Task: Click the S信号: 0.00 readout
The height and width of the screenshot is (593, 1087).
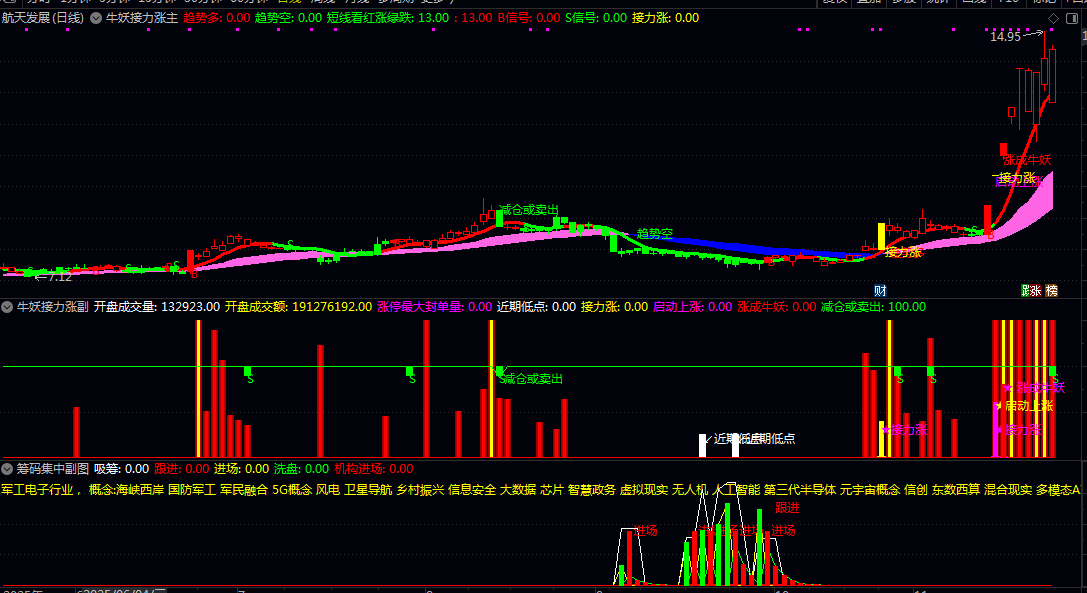Action: point(596,18)
